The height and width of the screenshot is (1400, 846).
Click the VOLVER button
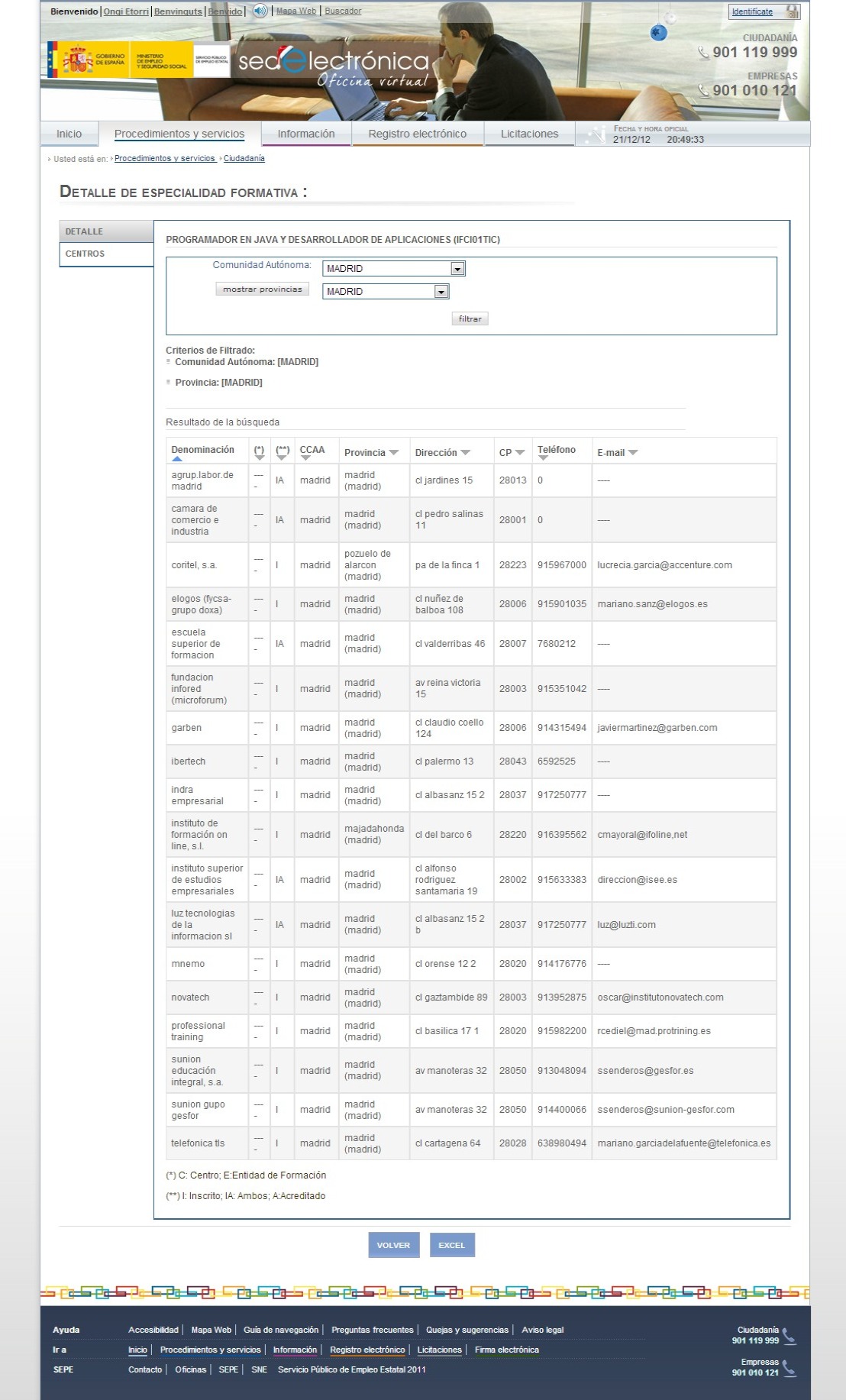[393, 1245]
